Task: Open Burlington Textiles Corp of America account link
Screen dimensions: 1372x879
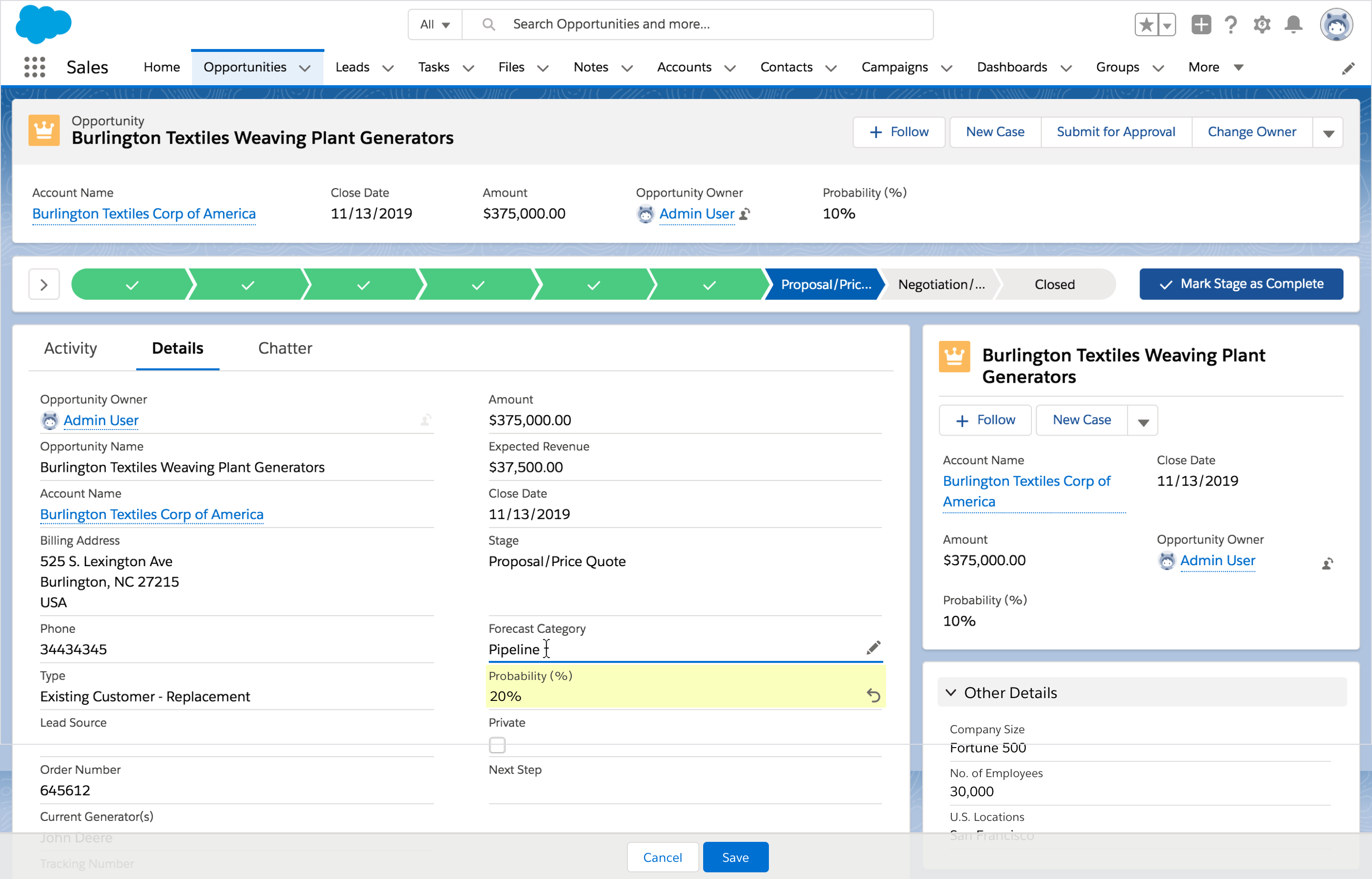Action: [x=144, y=213]
